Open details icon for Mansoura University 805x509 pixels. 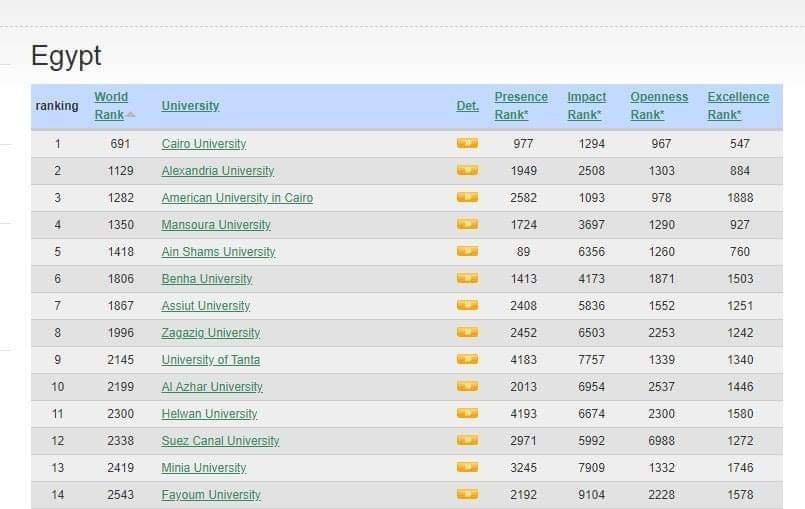click(x=467, y=224)
